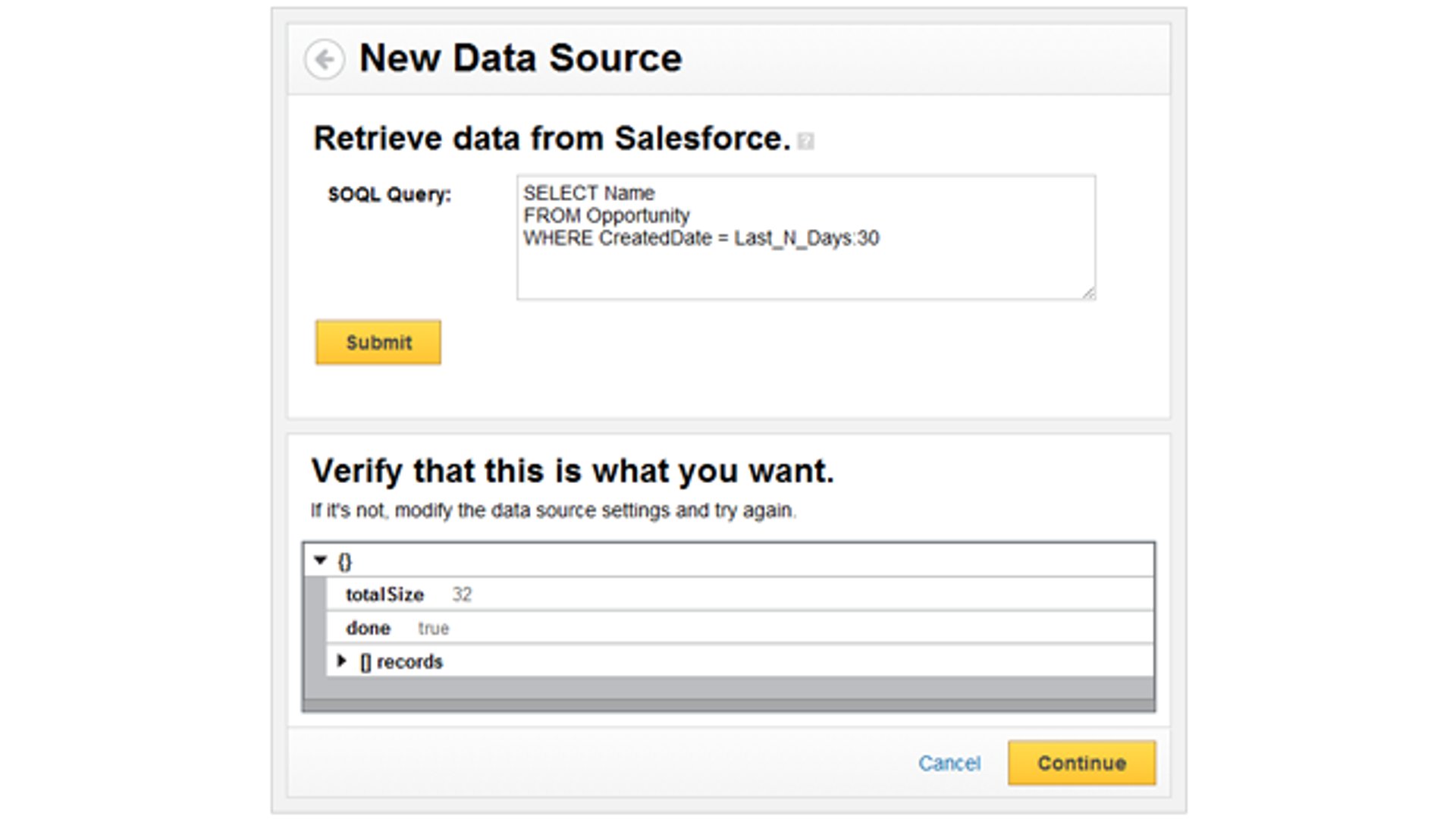Click the textarea resize handle corner

tap(1089, 293)
